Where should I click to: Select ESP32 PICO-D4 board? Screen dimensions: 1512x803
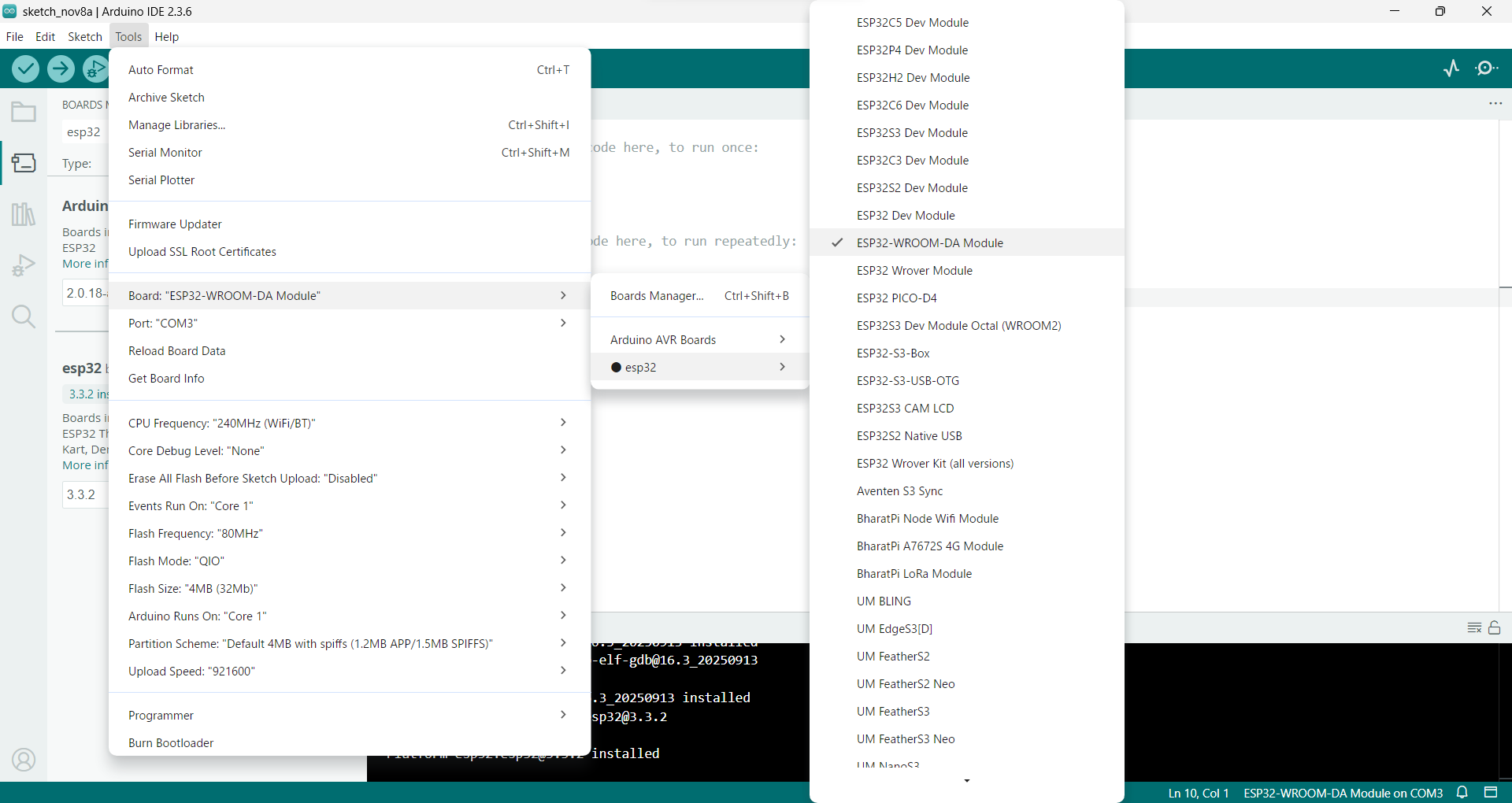967,298
